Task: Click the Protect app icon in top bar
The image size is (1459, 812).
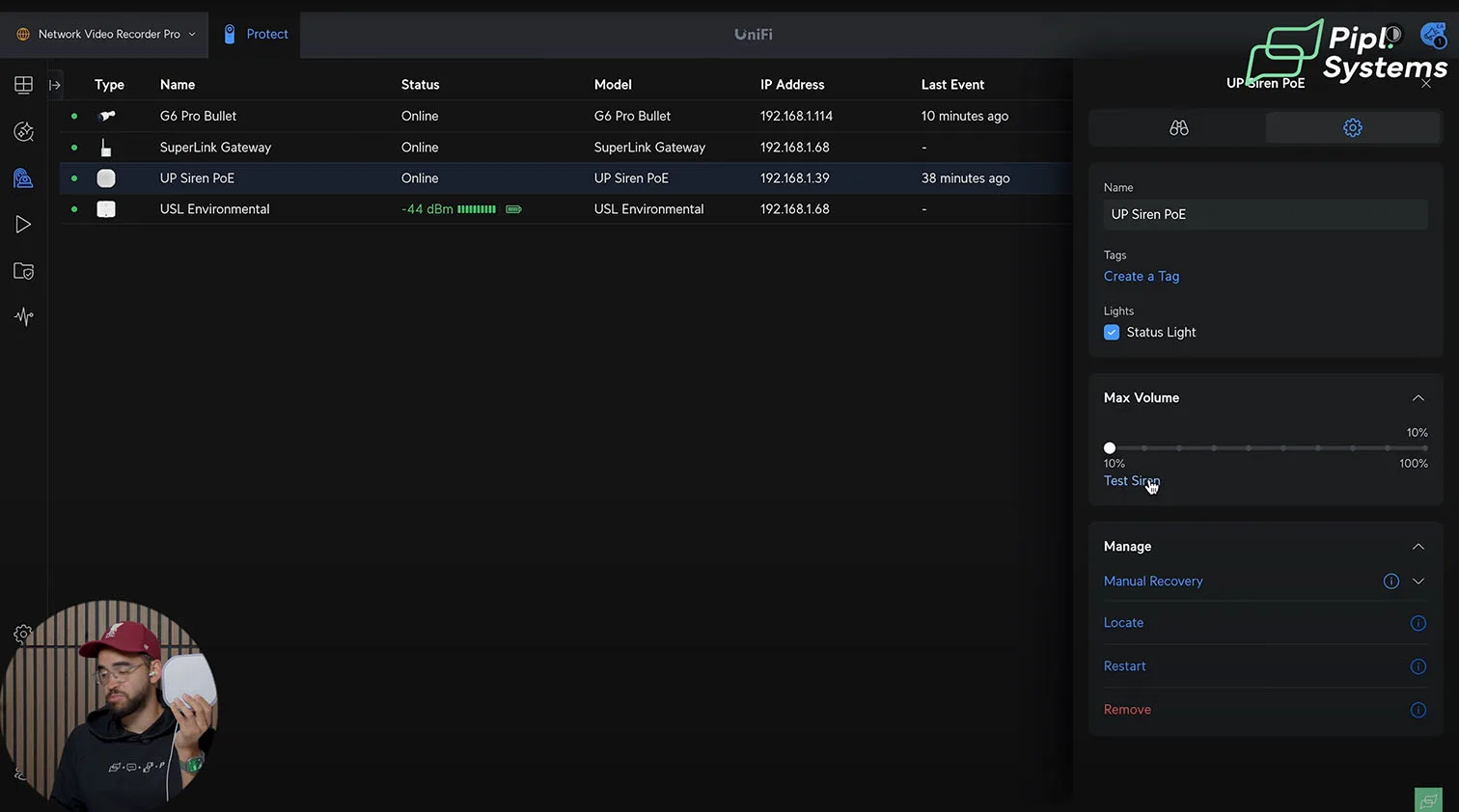Action: (230, 34)
